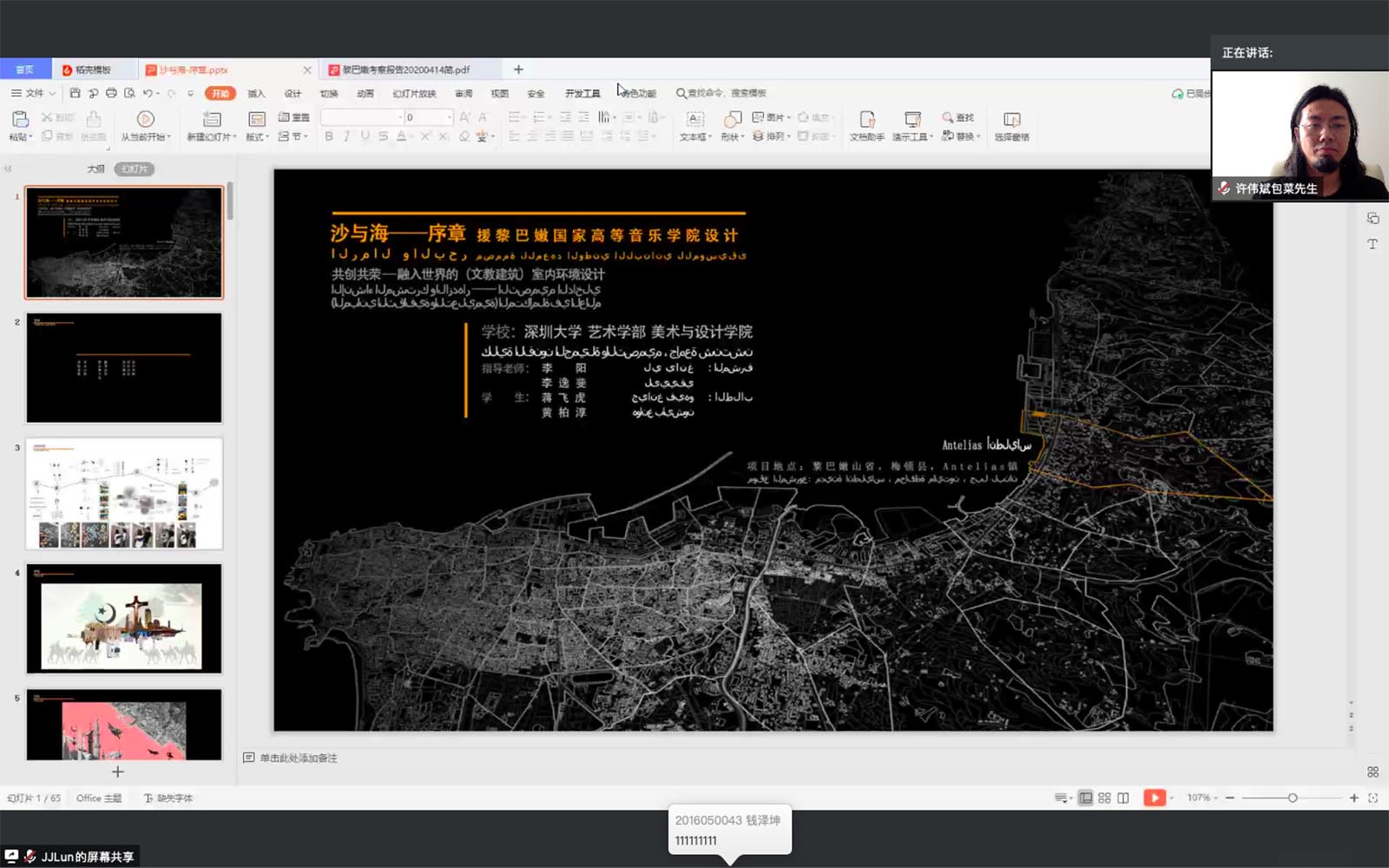
Task: Start slideshow with red play button
Action: [1154, 798]
